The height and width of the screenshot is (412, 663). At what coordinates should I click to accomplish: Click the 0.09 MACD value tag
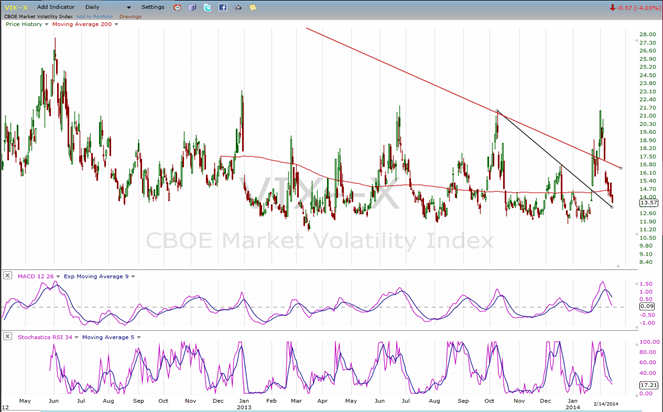pos(647,306)
